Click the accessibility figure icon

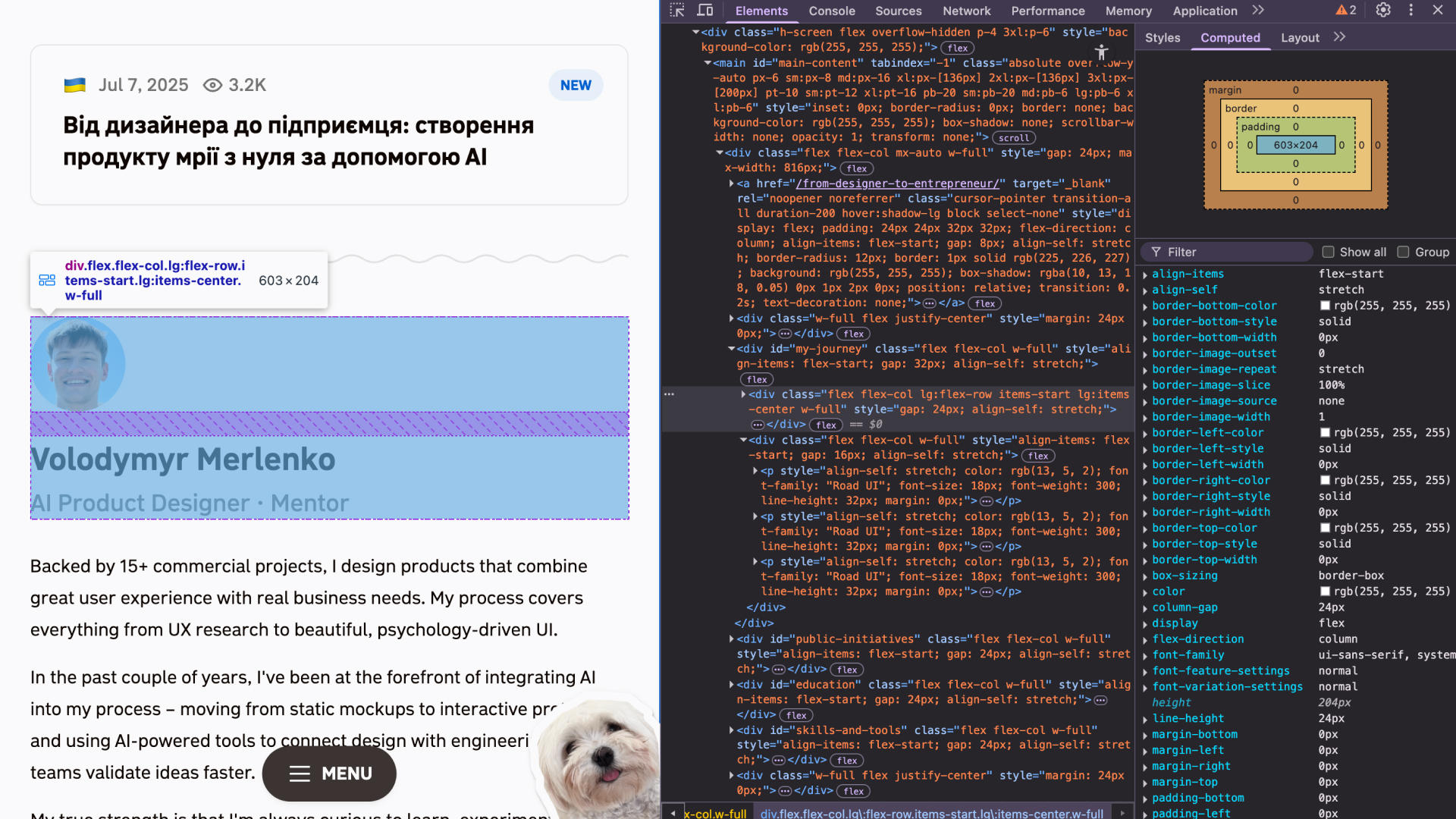click(1101, 52)
